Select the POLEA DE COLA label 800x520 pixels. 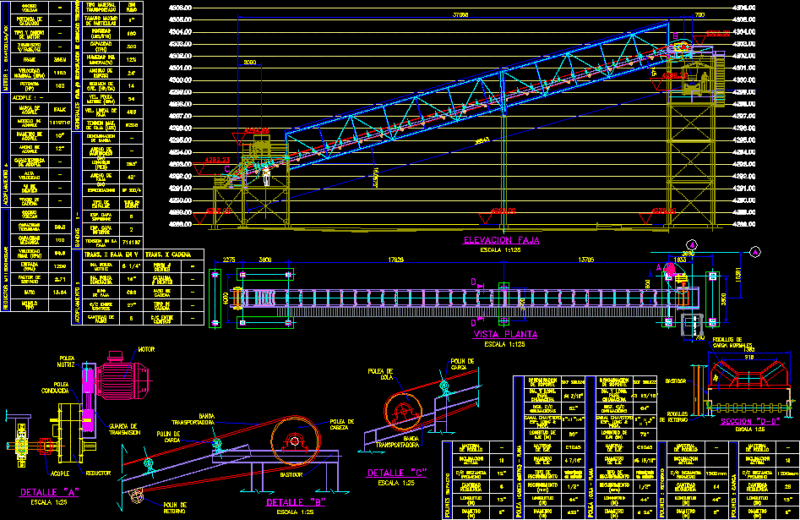pos(380,374)
